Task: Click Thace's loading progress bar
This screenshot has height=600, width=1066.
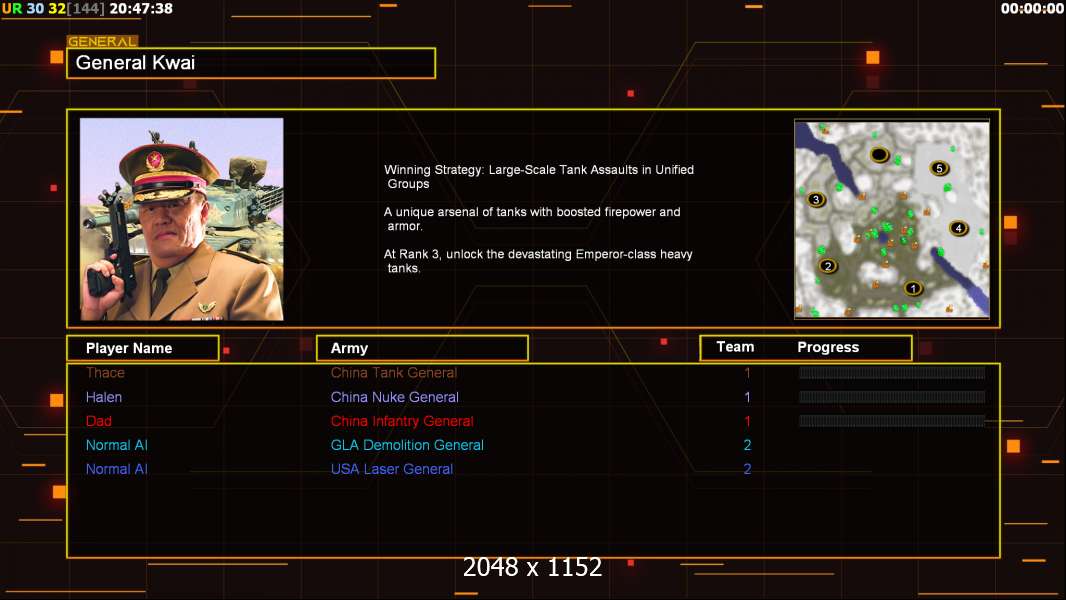Action: [891, 372]
